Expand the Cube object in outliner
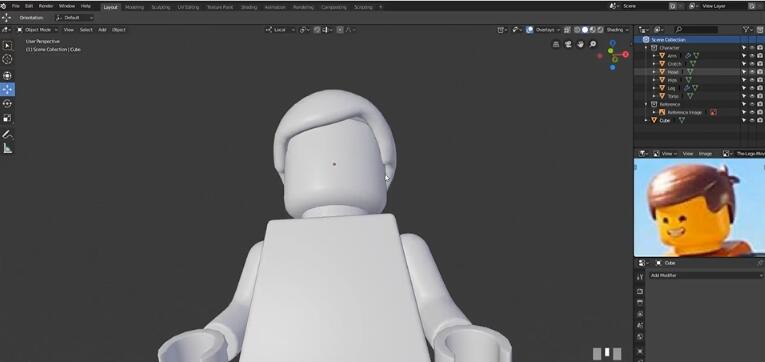Viewport: 765px width, 362px height. click(646, 120)
